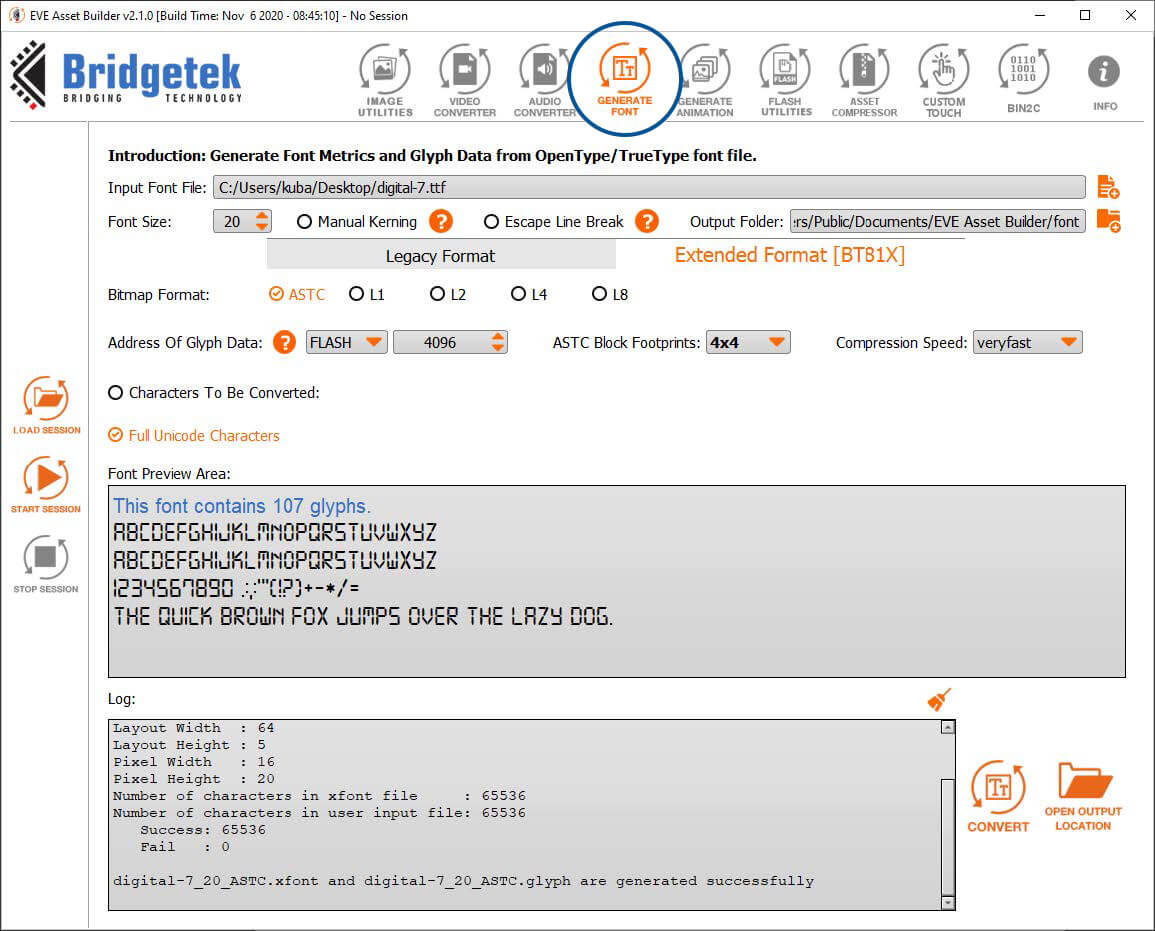This screenshot has height=931, width=1155.
Task: Show help for Manual Kerning
Action: [x=440, y=222]
